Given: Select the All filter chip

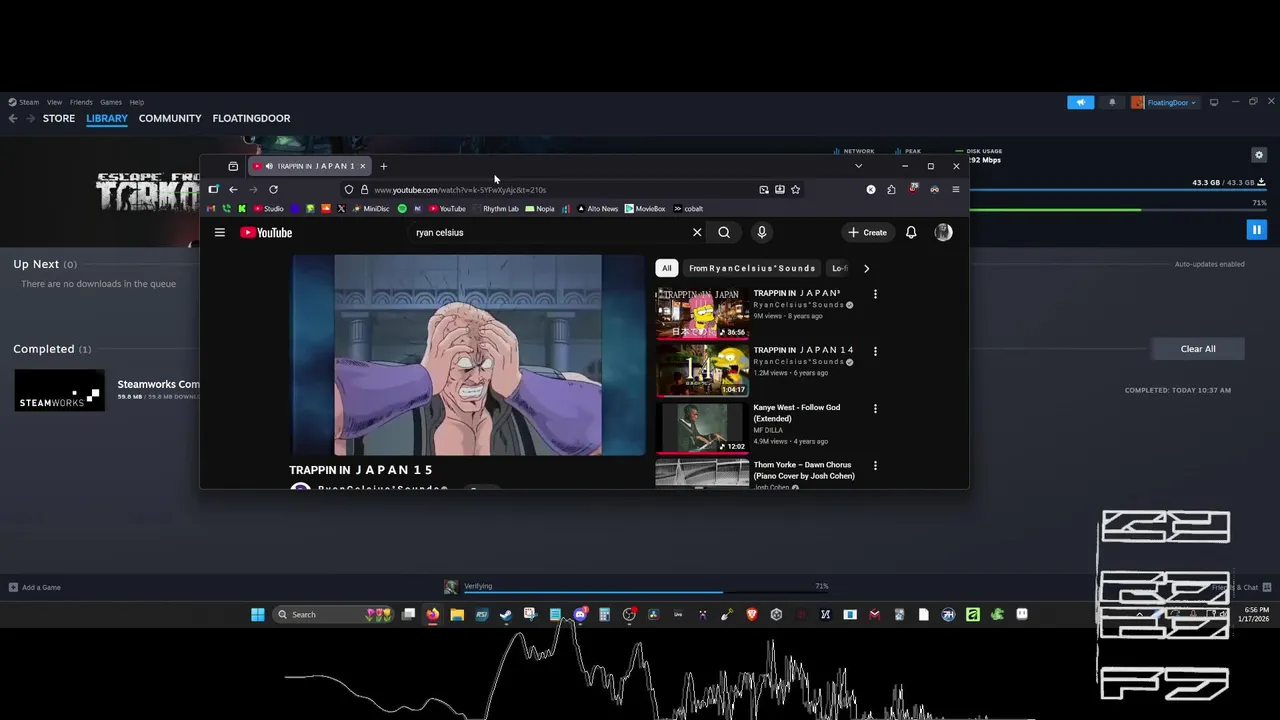Looking at the screenshot, I should click(x=666, y=268).
